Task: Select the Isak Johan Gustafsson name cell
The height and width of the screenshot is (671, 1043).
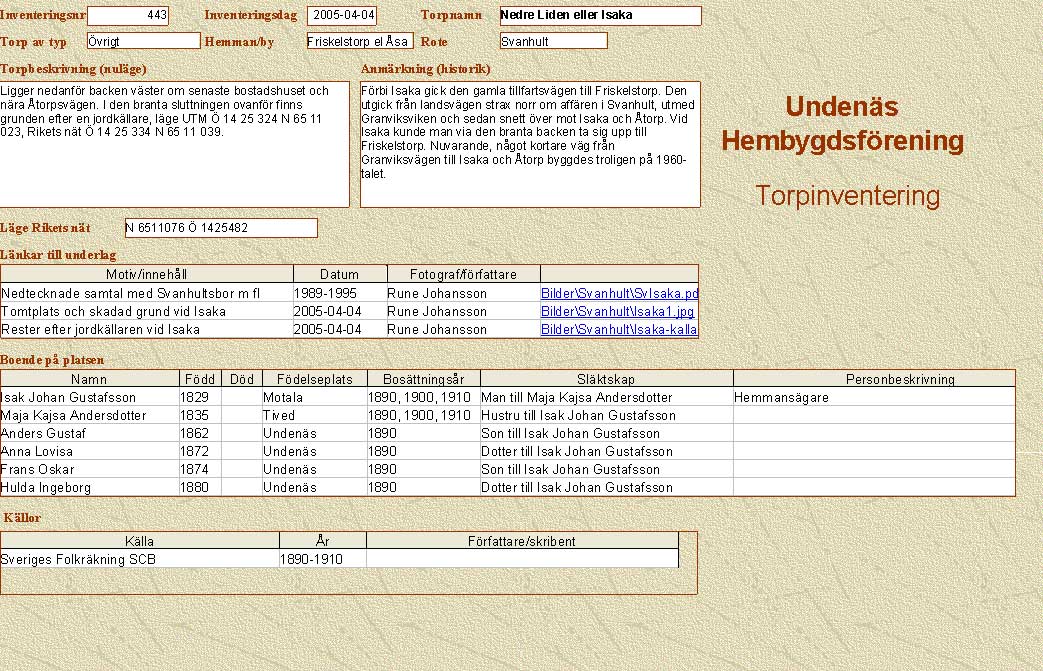Action: coord(90,398)
